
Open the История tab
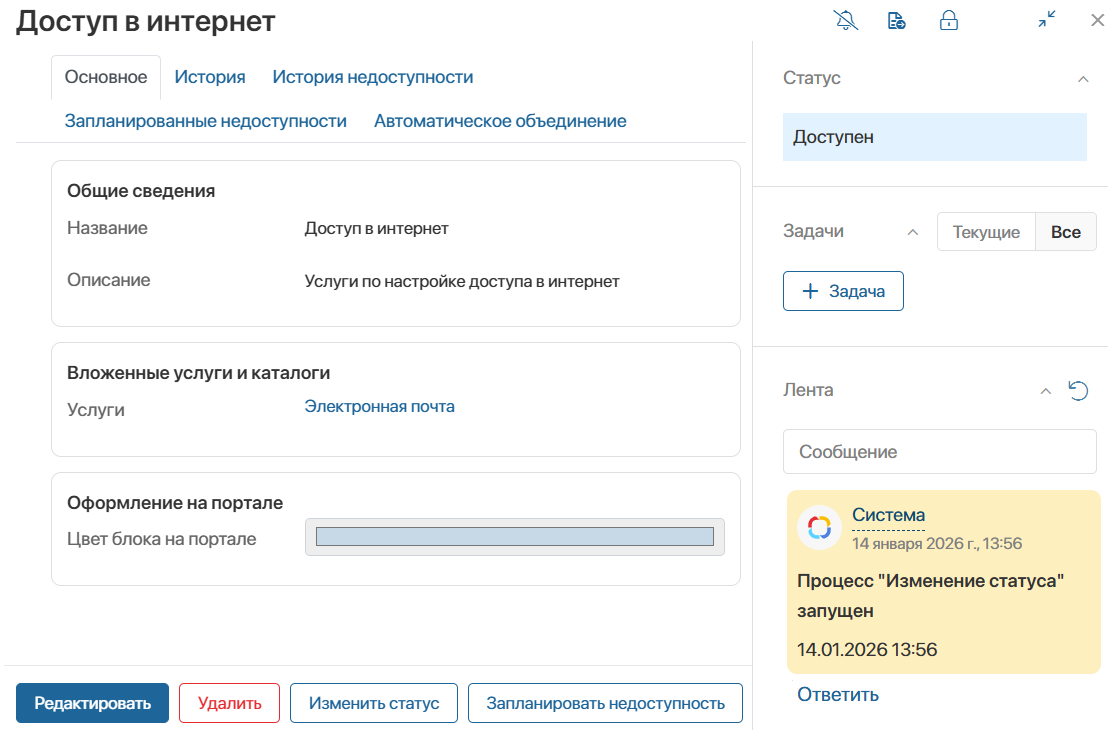(210, 77)
